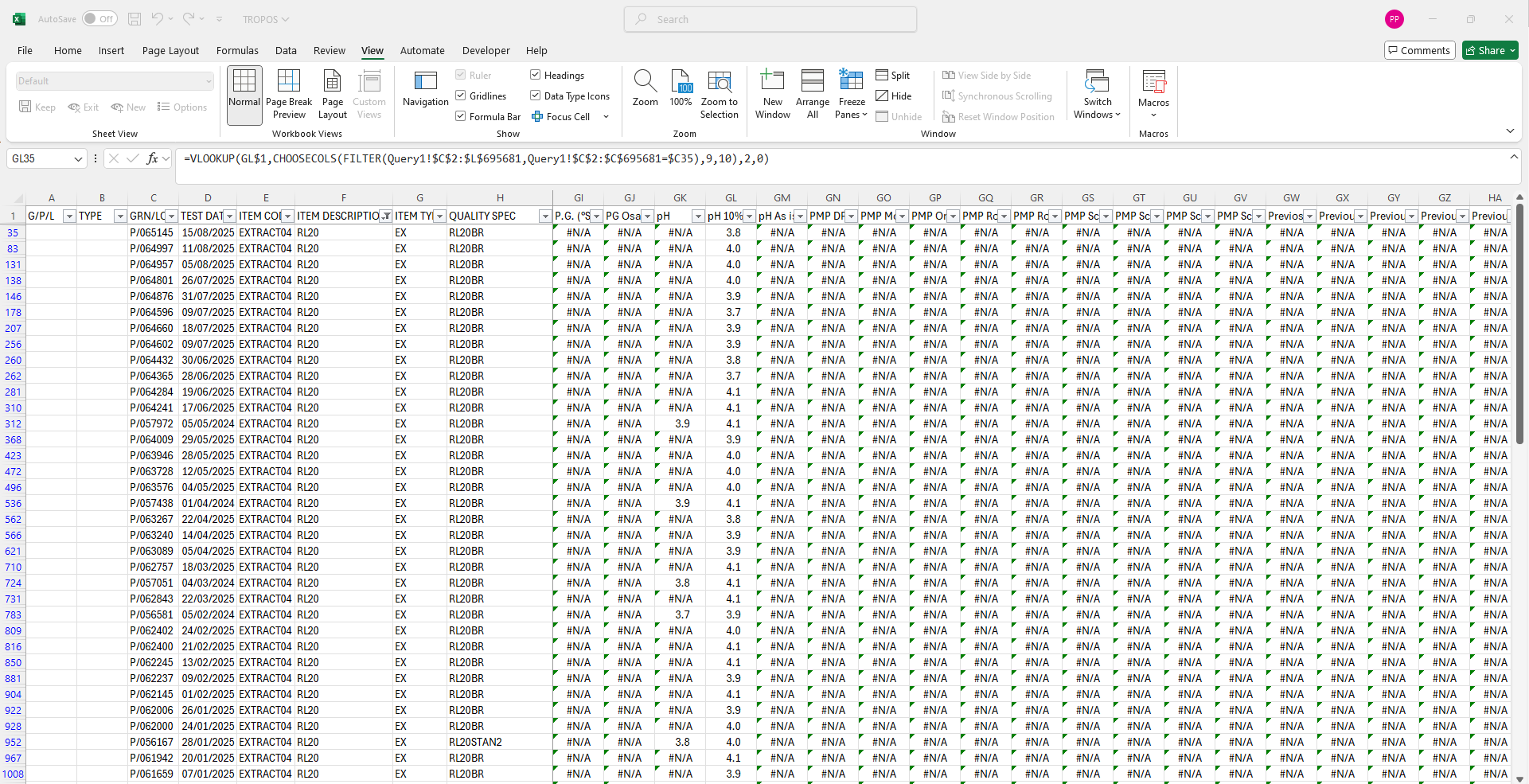Image resolution: width=1529 pixels, height=784 pixels.
Task: Expand the formula bar
Action: tap(1514, 158)
